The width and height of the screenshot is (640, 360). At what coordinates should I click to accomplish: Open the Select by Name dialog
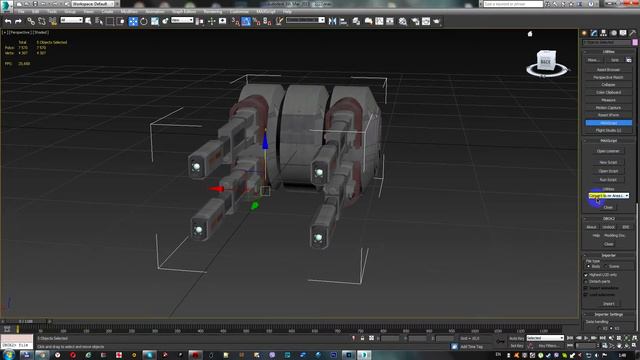pyautogui.click(x=99, y=21)
